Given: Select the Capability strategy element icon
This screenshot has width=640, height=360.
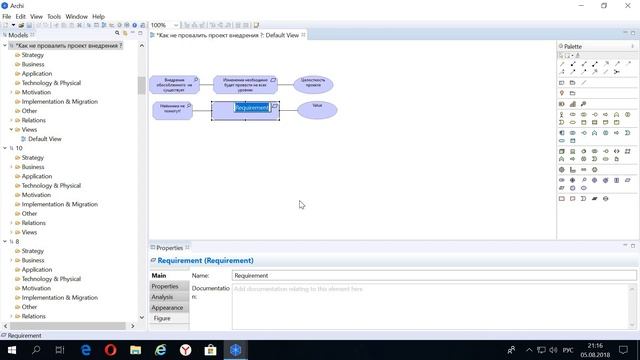Looking at the screenshot, I should (572, 104).
